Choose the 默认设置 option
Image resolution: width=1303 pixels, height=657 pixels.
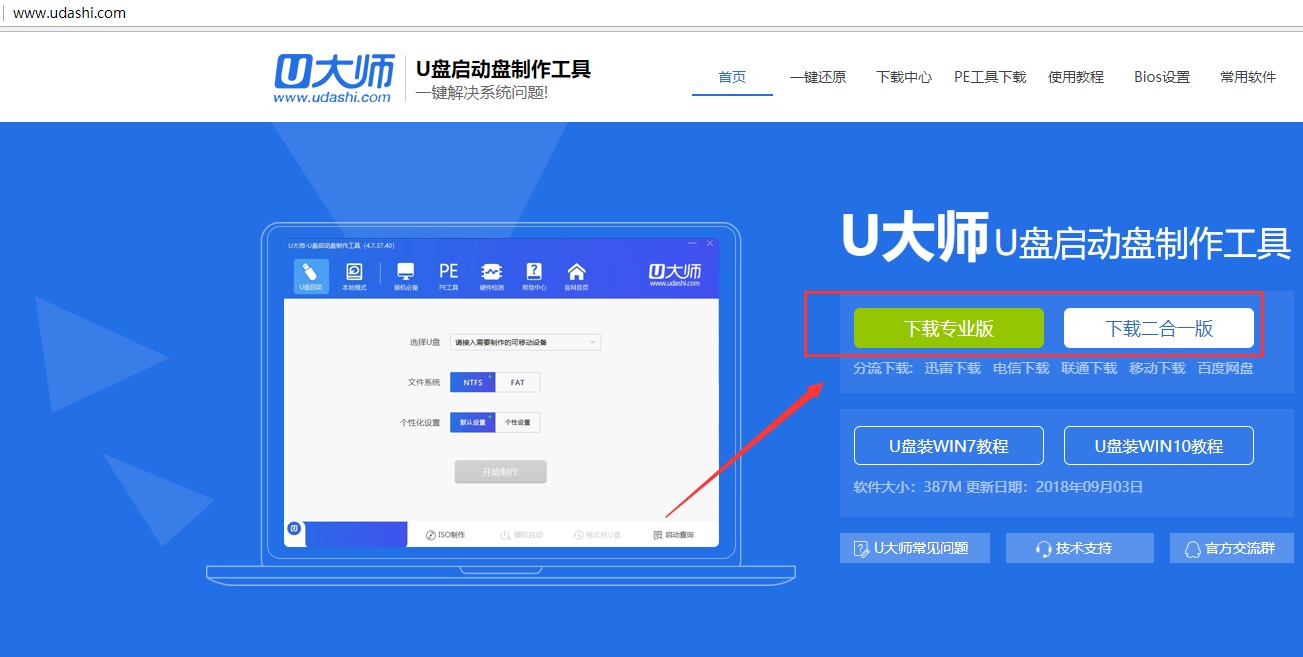click(x=473, y=422)
